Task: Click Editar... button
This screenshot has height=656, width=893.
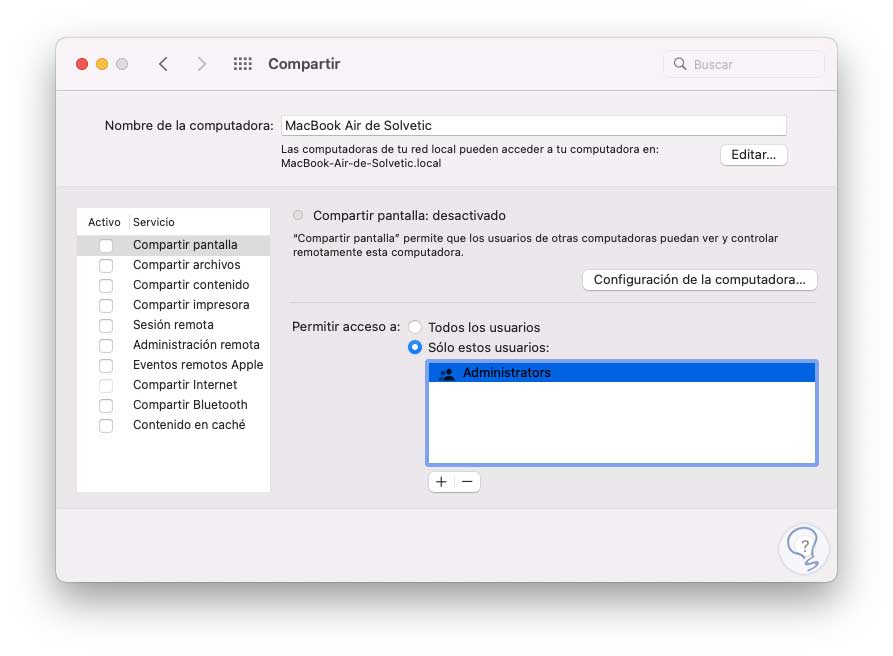Action: (x=753, y=155)
